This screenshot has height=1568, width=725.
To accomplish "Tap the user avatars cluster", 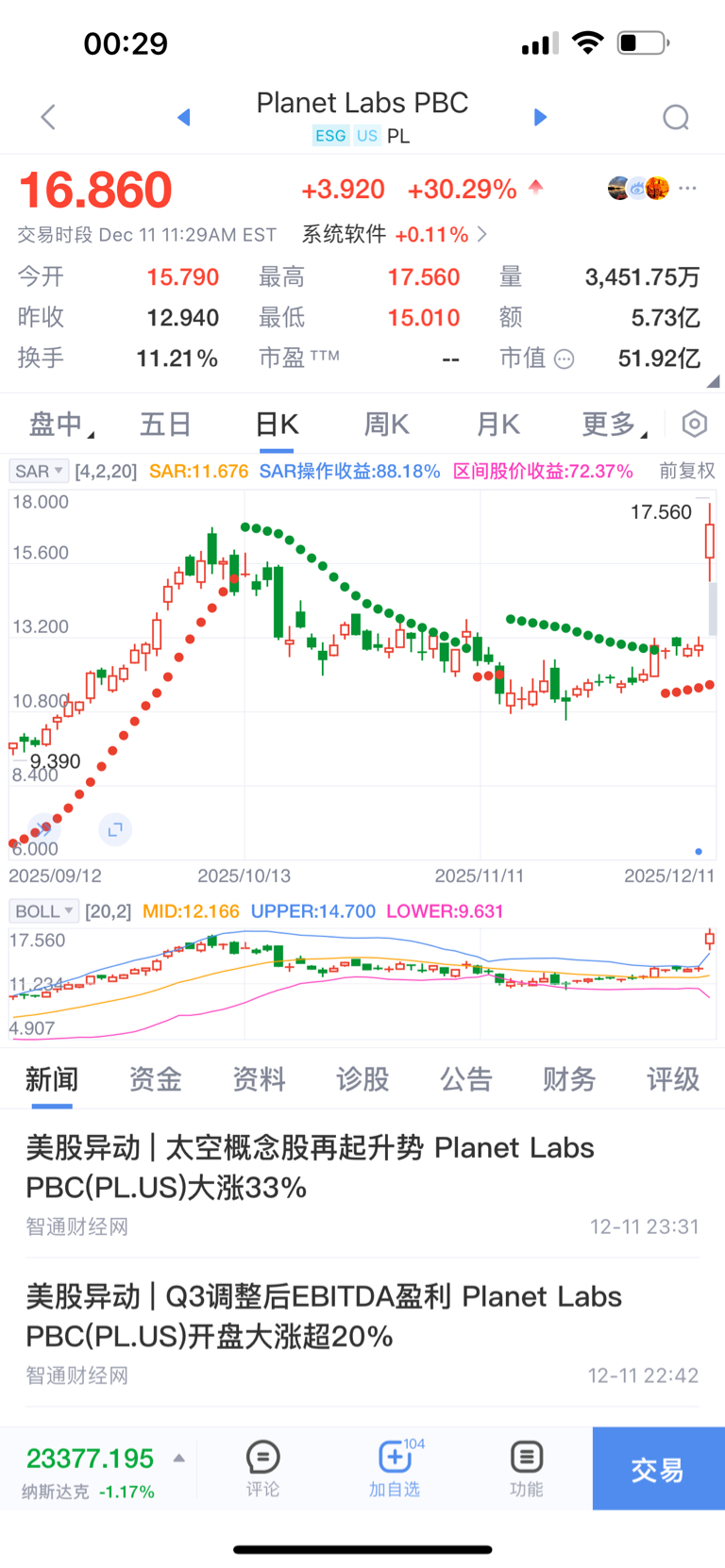I will [x=638, y=189].
